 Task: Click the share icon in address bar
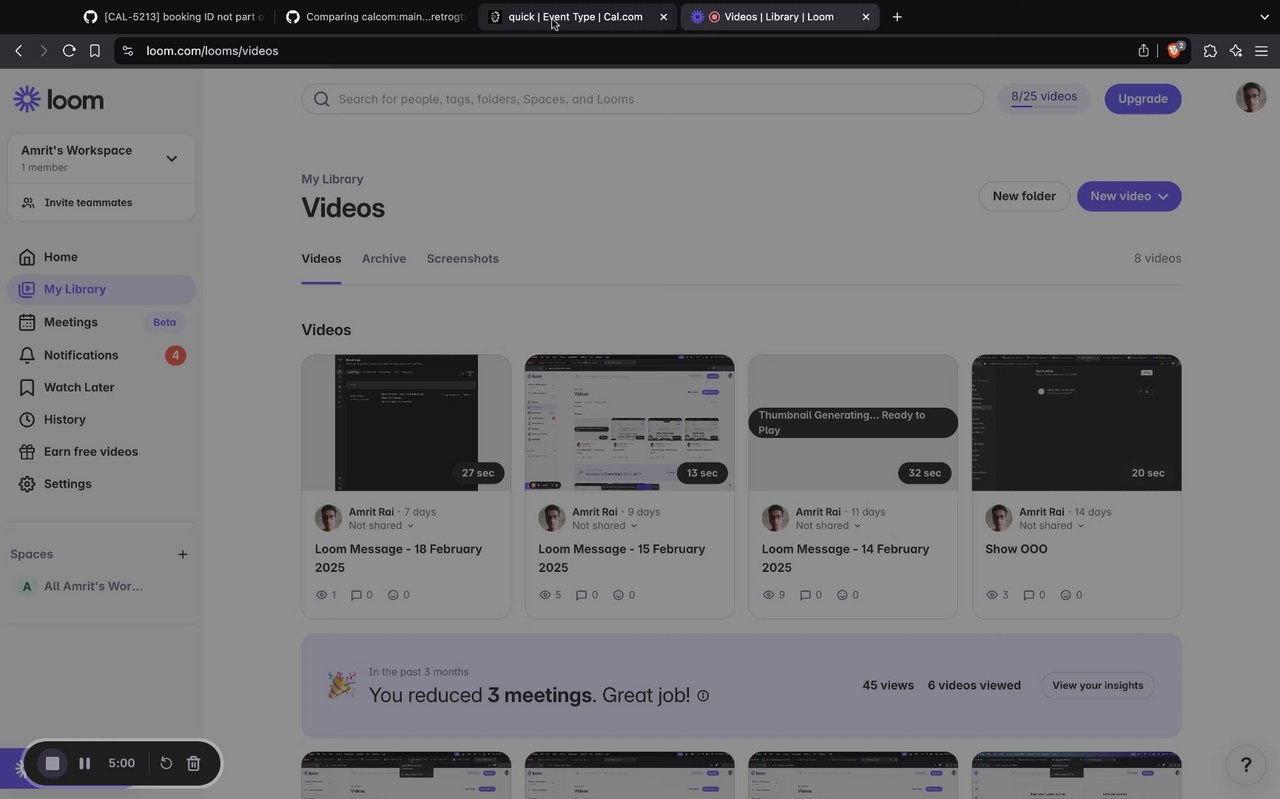click(1144, 50)
